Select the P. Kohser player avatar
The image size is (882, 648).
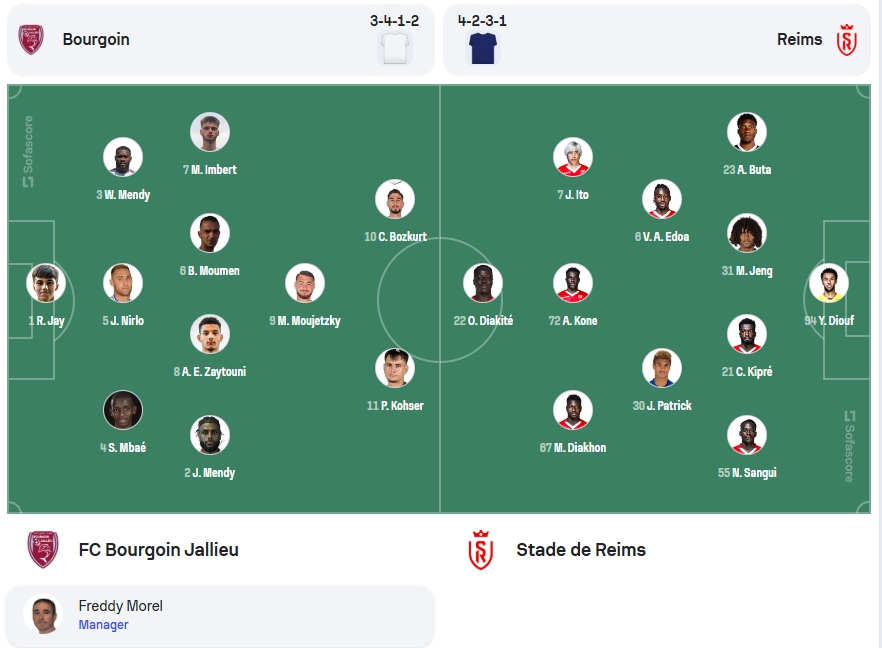click(395, 368)
